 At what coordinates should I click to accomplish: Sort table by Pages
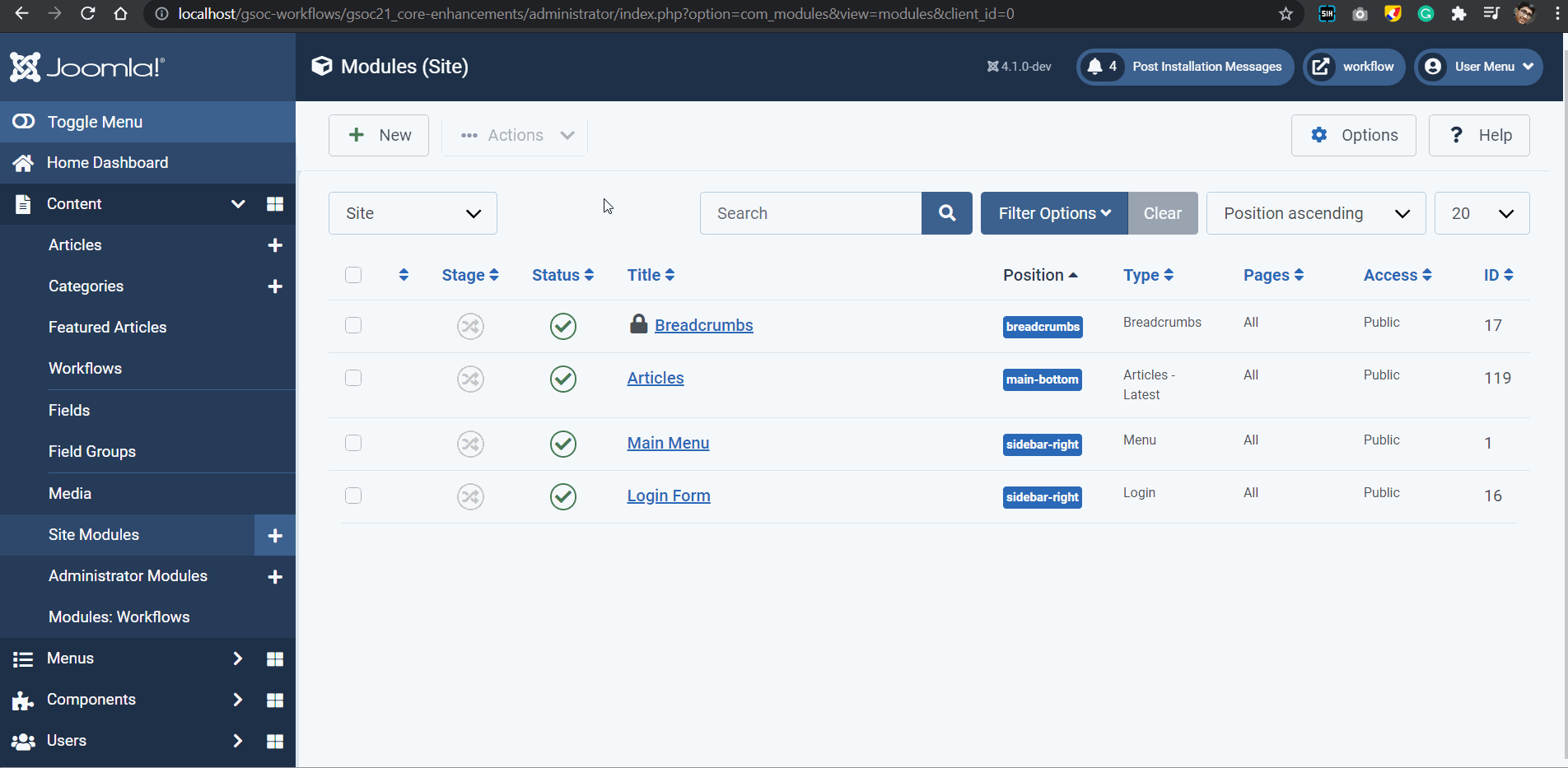(1274, 275)
